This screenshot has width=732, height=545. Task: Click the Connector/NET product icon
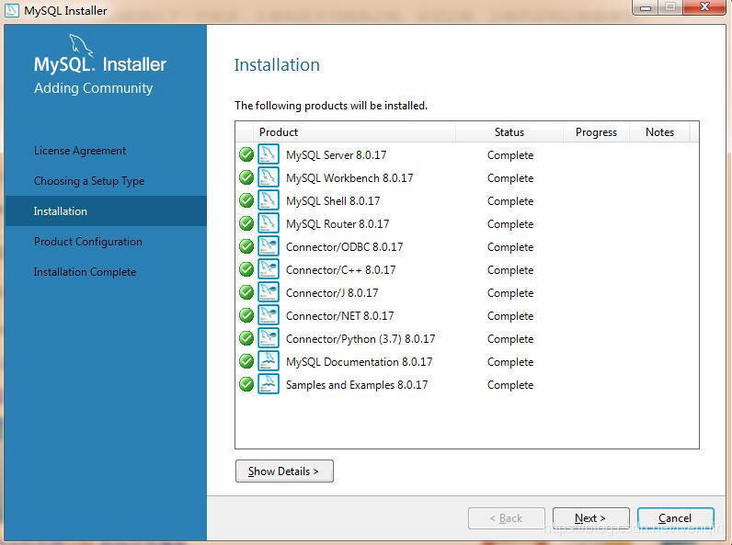point(268,315)
